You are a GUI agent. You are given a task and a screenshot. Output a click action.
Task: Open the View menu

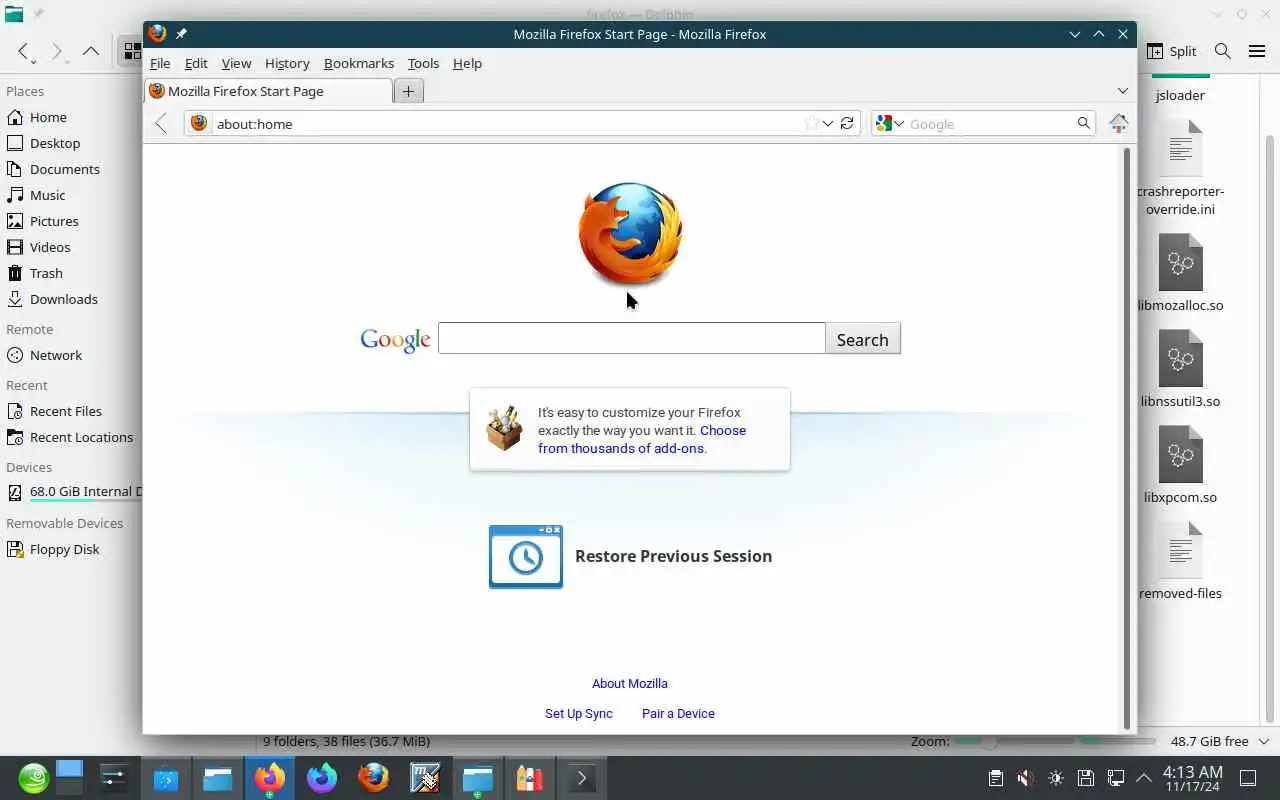236,63
